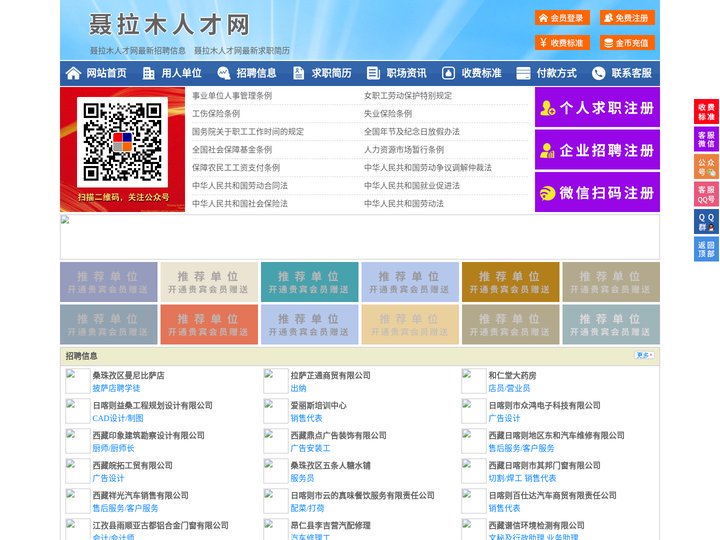Viewport: 720px width, 540px height.
Task: Click the building icon beside 用人单位
Action: (148, 73)
